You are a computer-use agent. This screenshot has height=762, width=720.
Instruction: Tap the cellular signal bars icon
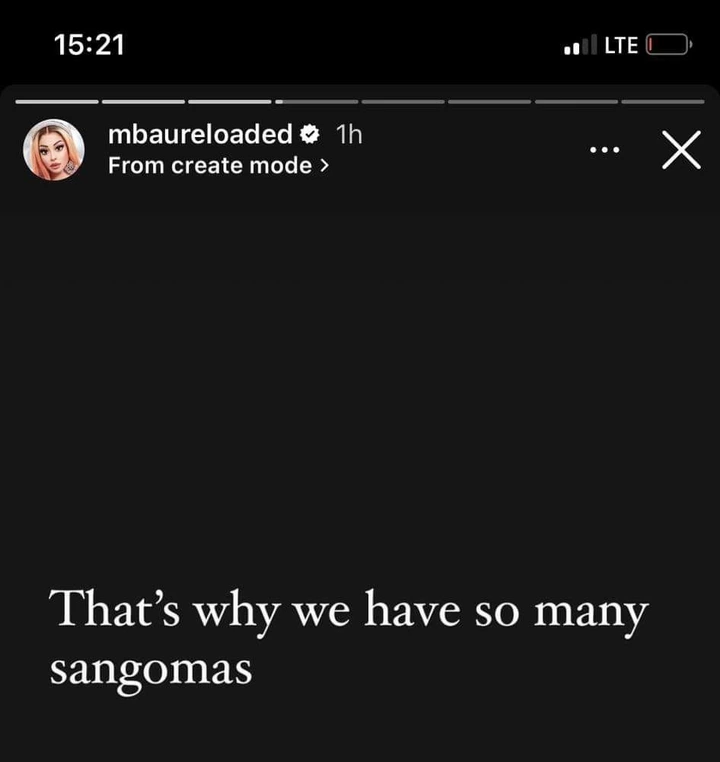tap(580, 45)
